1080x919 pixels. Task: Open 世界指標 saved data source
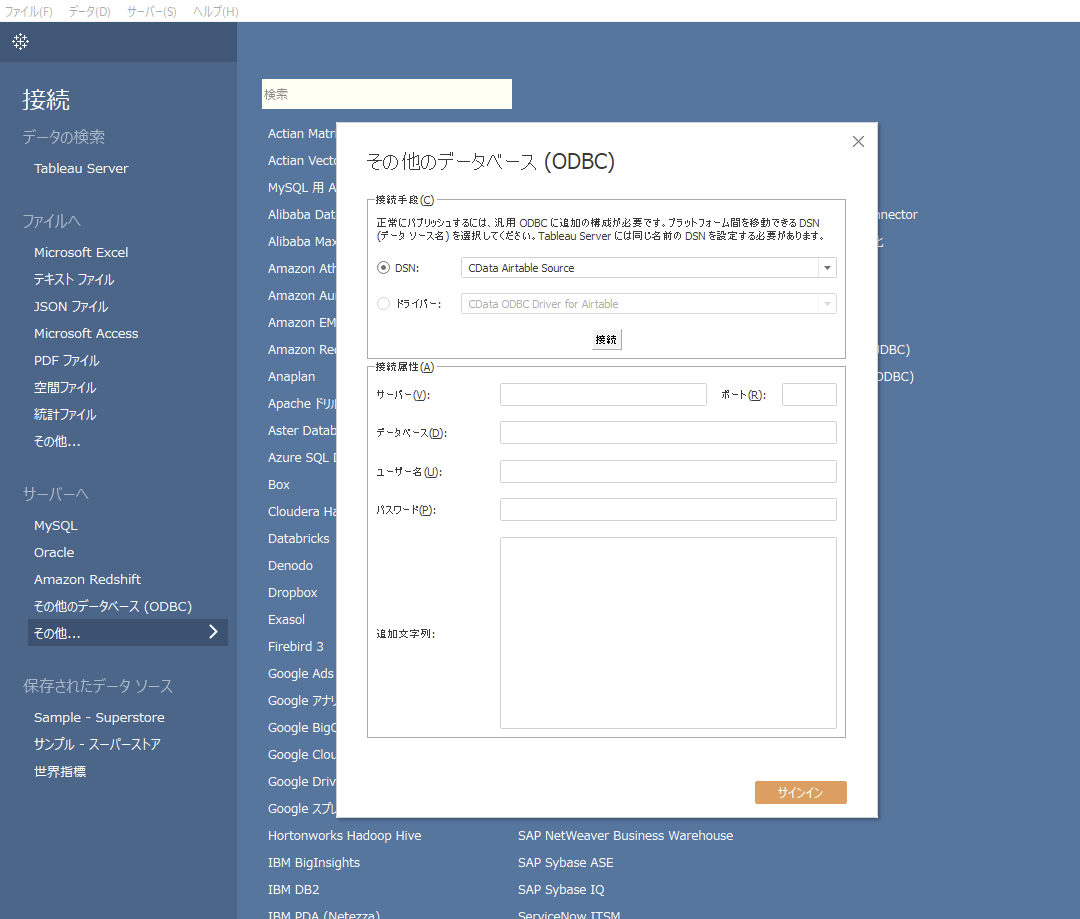point(60,772)
